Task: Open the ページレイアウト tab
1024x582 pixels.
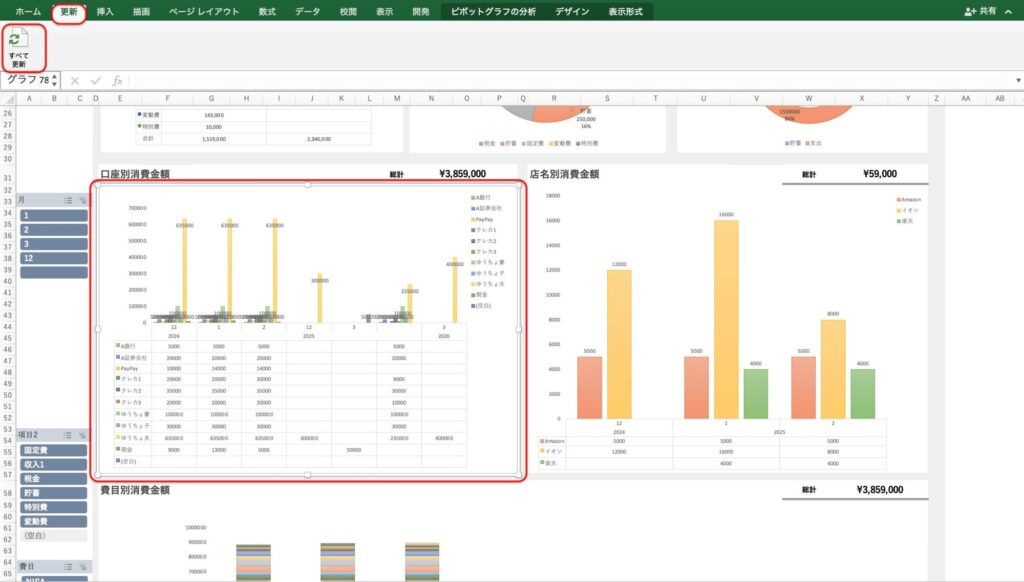Action: point(204,12)
